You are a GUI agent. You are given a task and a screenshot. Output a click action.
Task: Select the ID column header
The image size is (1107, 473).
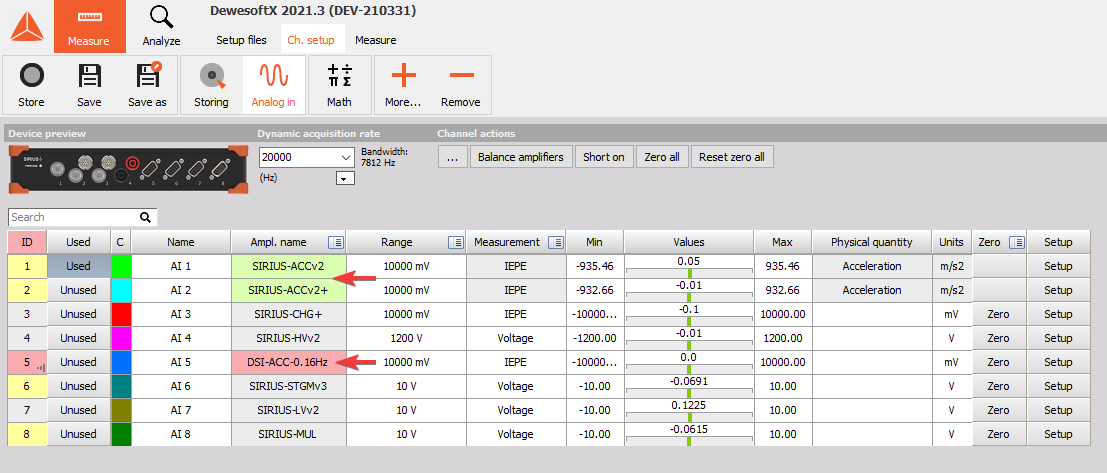[27, 242]
